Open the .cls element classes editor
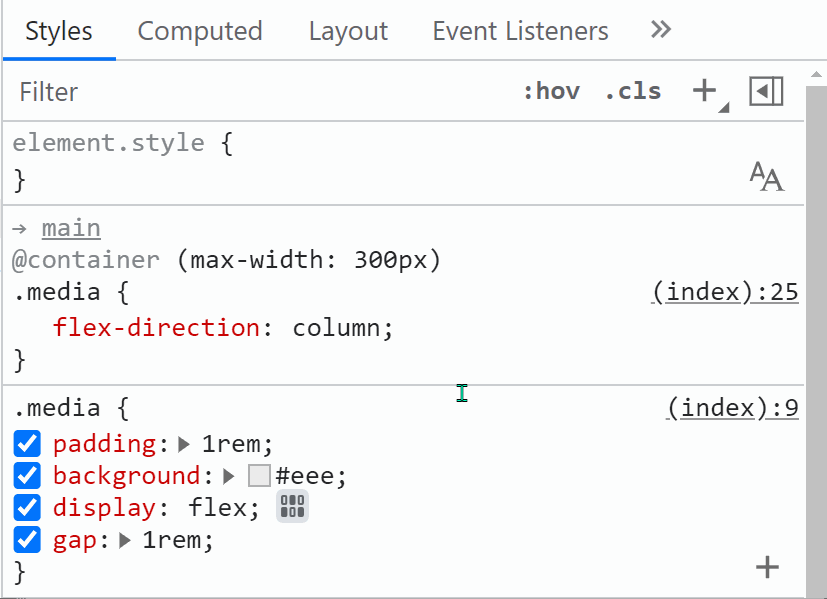The height and width of the screenshot is (599, 827). click(632, 91)
